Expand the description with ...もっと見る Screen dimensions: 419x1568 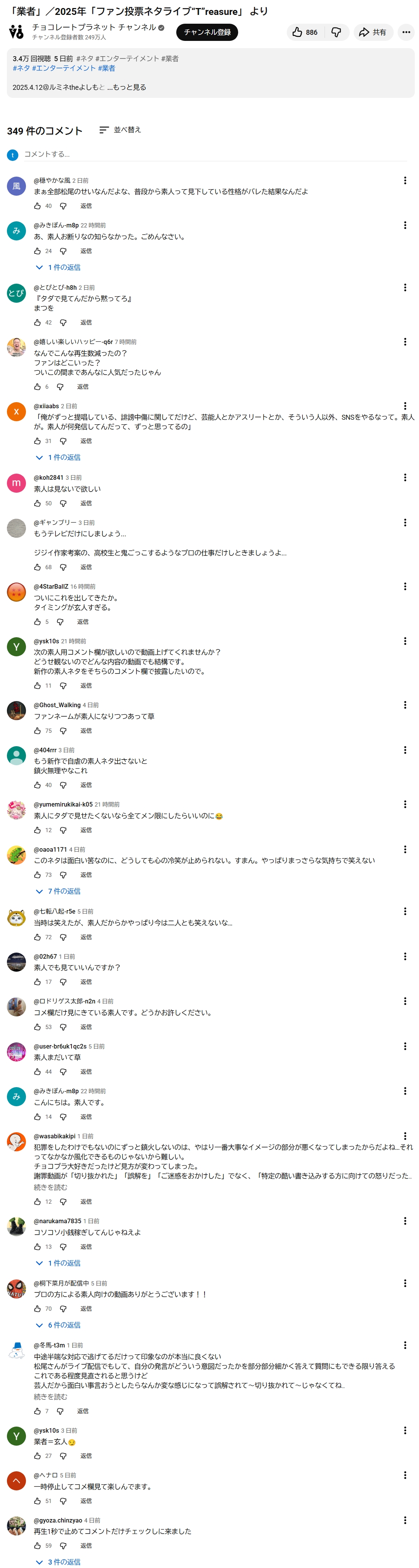(127, 87)
